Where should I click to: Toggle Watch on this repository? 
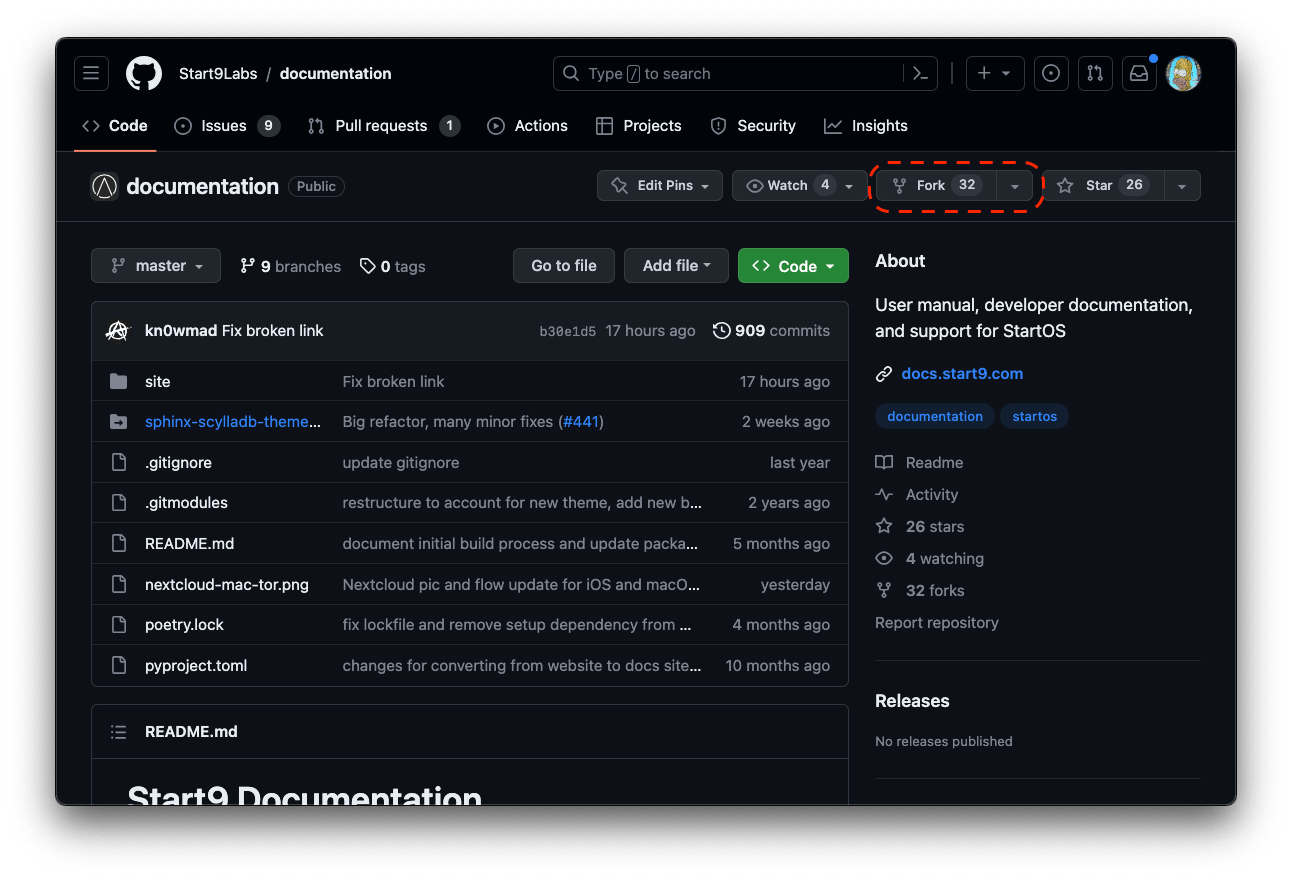[786, 186]
